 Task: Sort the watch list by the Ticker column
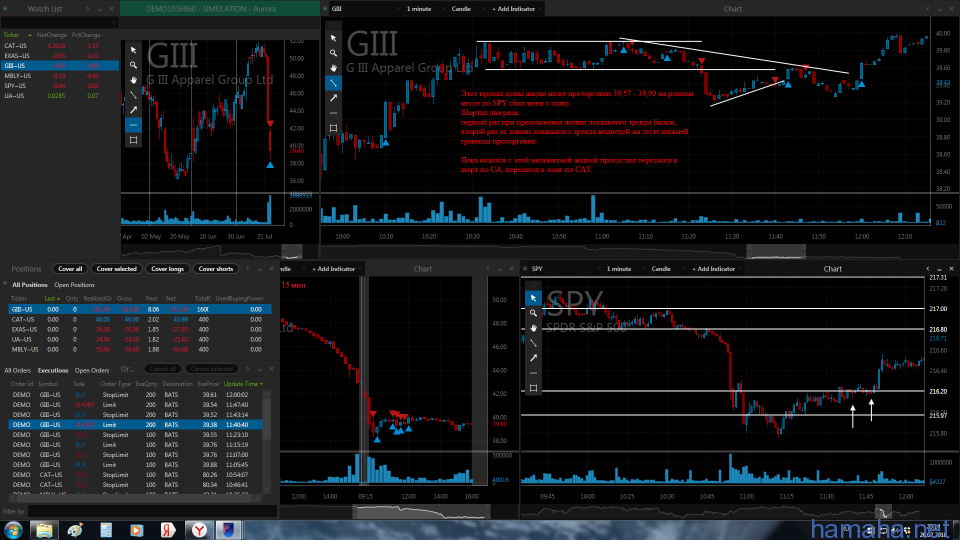12,35
